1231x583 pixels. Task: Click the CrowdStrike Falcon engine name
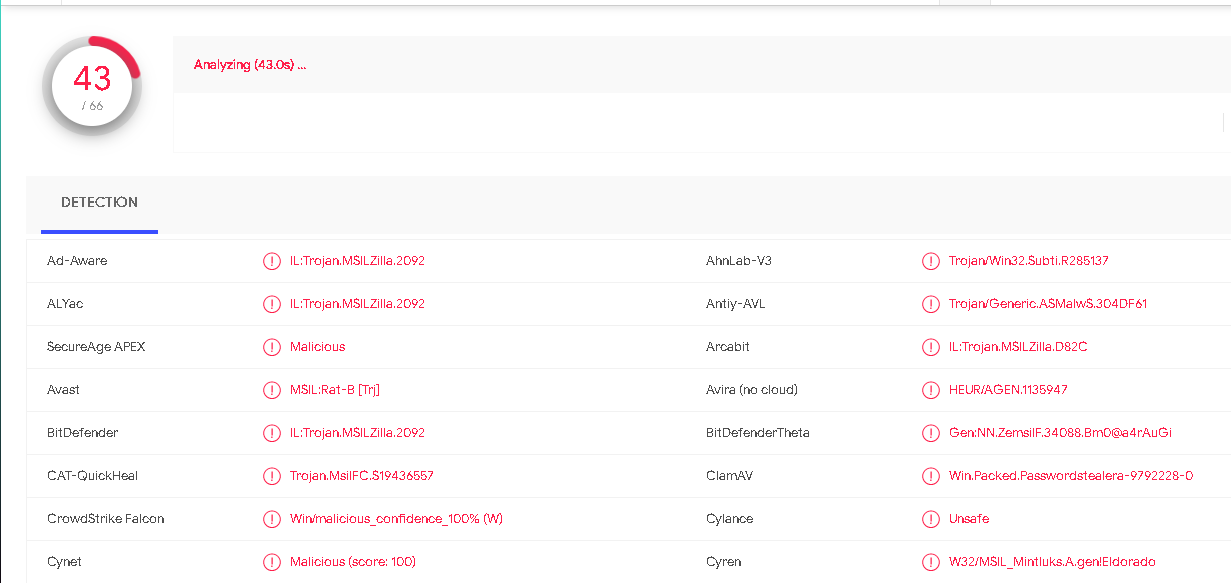tap(105, 519)
